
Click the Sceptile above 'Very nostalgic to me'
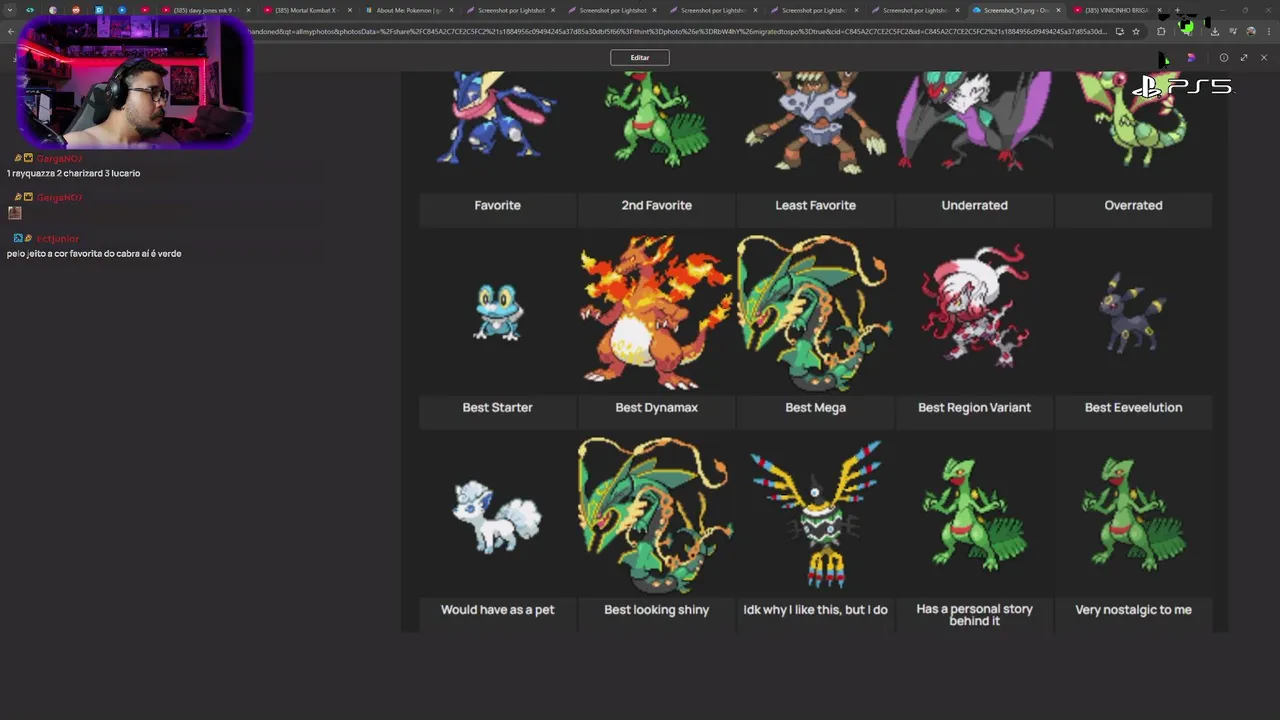pyautogui.click(x=1133, y=515)
